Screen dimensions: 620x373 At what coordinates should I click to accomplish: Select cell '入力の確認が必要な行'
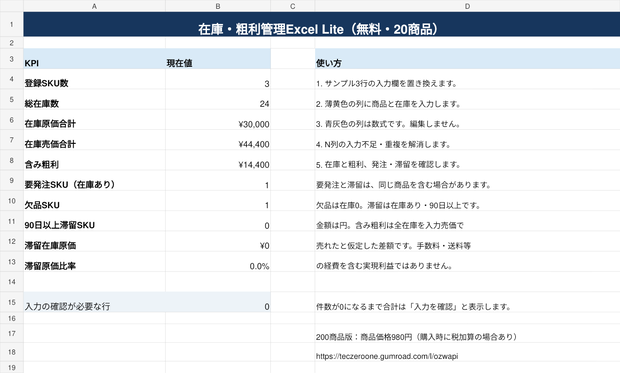94,302
